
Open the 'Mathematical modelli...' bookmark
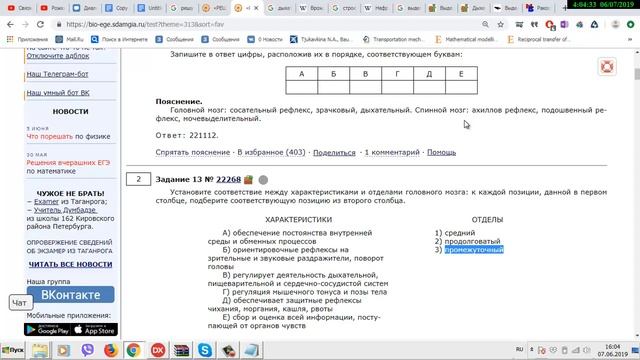click(466, 40)
